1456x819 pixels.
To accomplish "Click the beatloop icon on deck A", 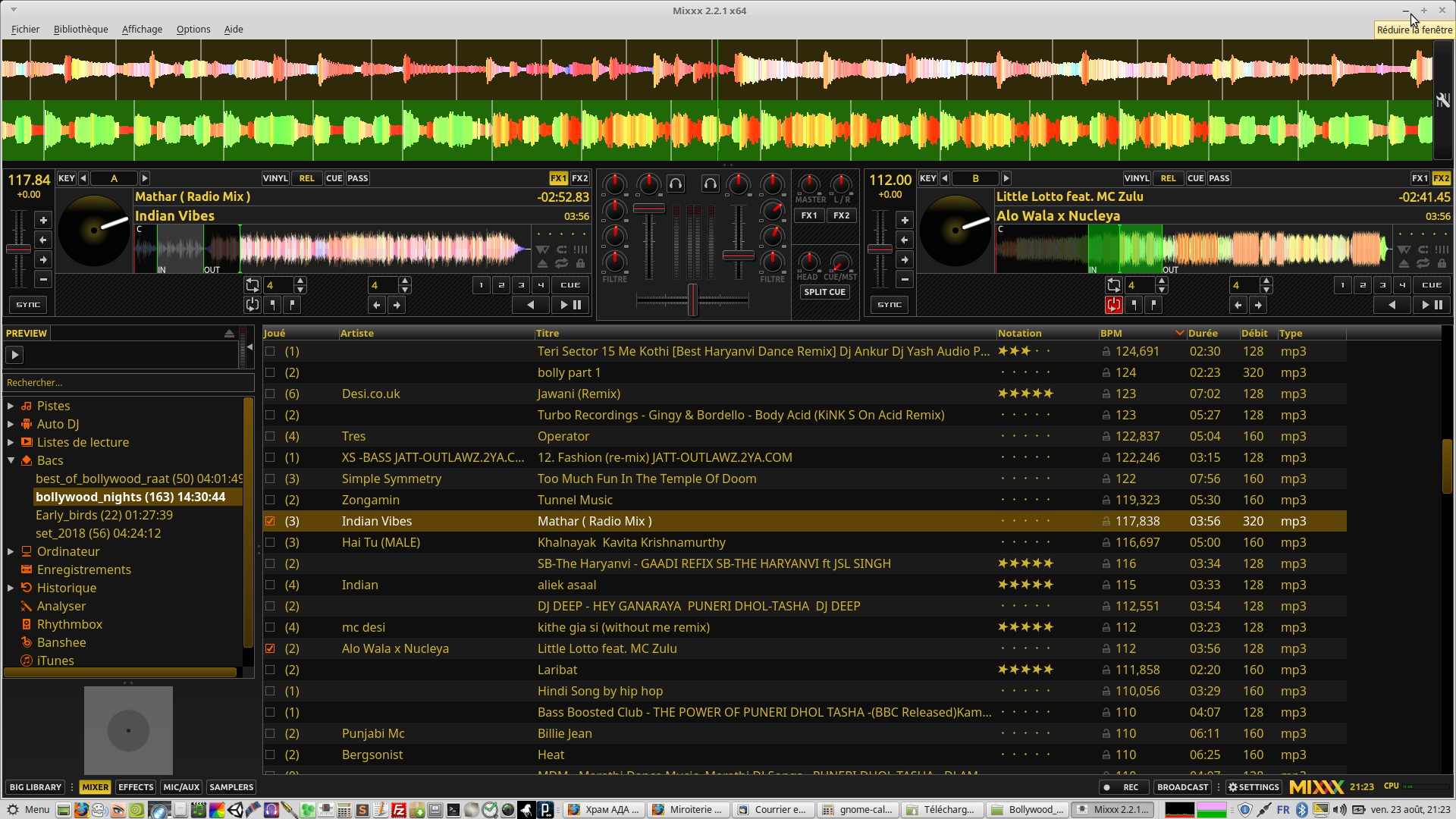I will (252, 285).
